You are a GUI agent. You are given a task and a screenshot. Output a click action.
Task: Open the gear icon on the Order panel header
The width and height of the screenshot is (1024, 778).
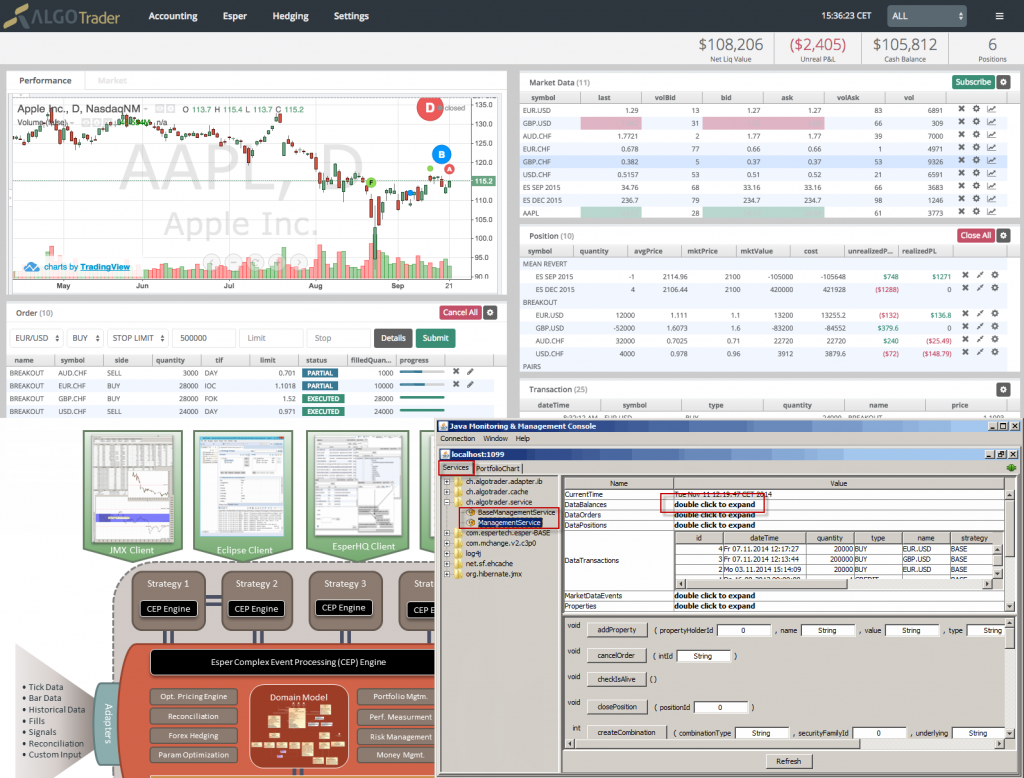click(487, 312)
